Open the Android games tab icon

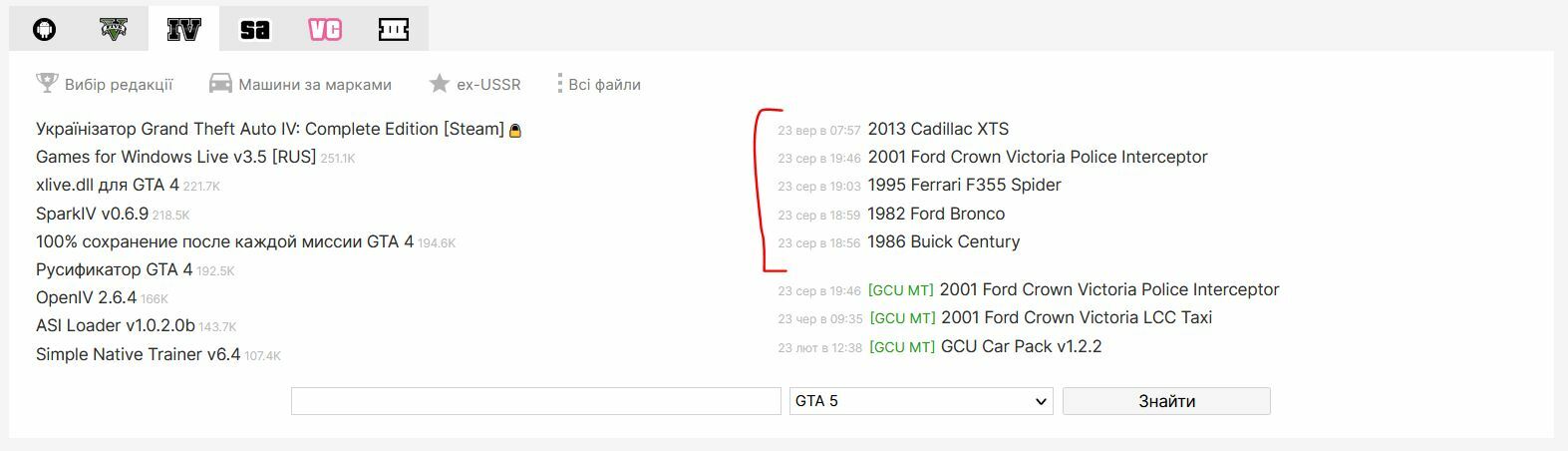[x=44, y=29]
